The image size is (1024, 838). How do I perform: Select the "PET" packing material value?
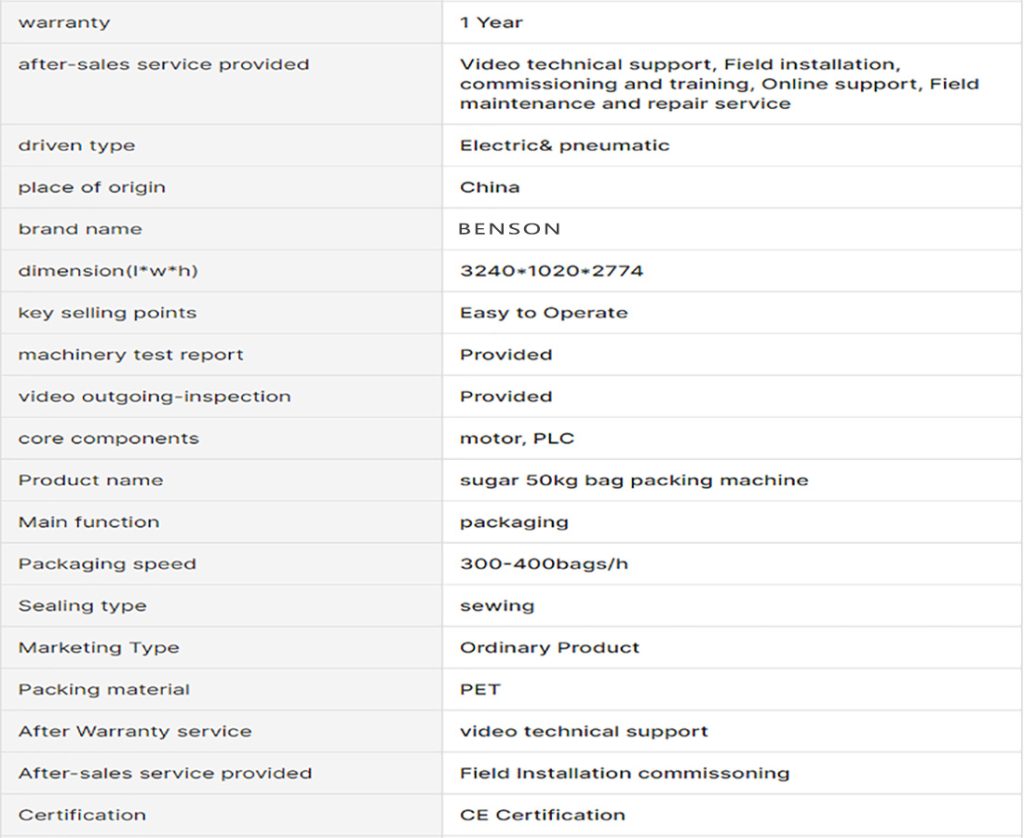480,690
